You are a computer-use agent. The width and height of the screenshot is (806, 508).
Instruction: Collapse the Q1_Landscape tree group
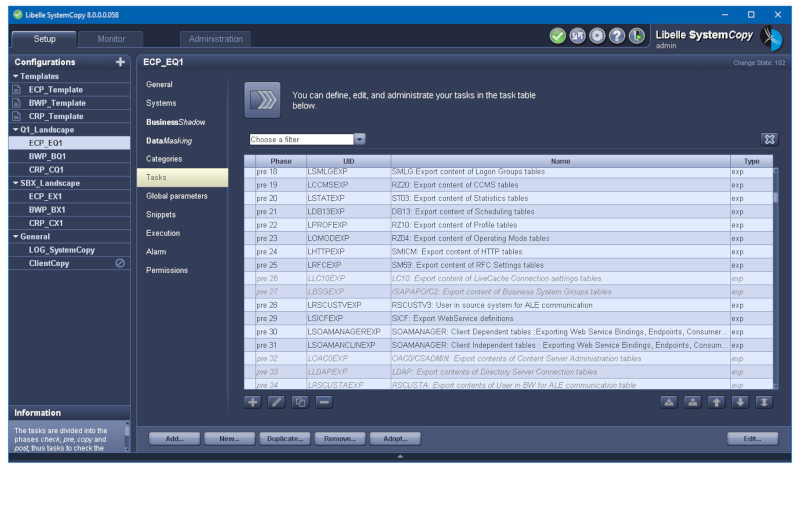coord(16,130)
